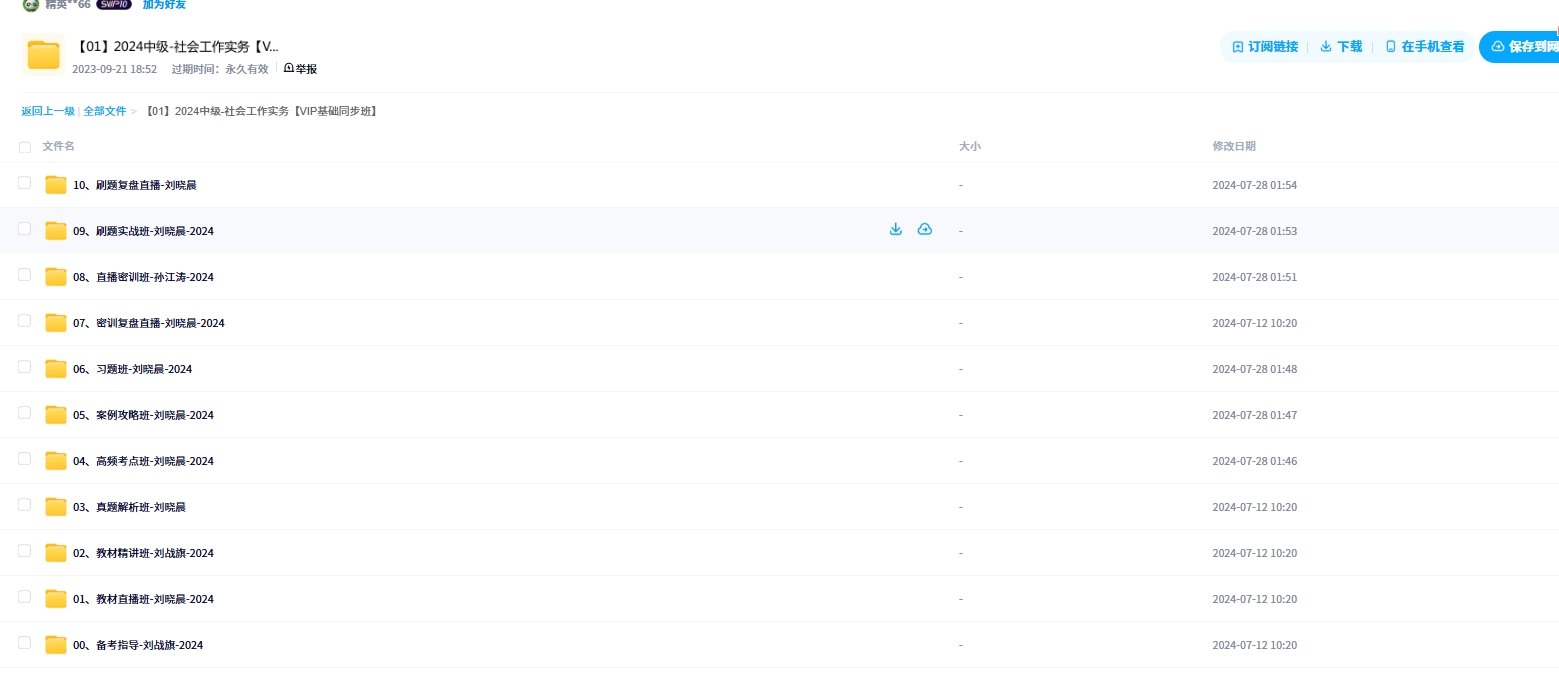Image resolution: width=1559 pixels, height=673 pixels.
Task: Click the large shared folder icon in header
Action: 43,55
